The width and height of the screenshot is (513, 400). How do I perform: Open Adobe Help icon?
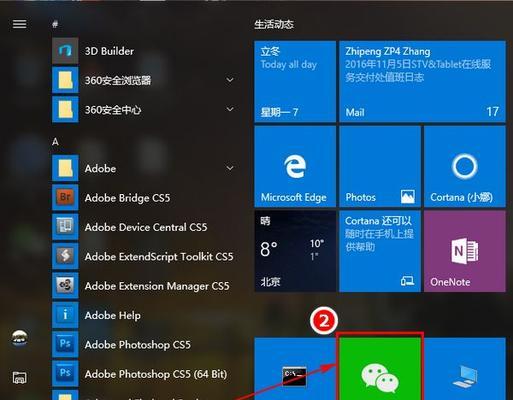[65, 315]
